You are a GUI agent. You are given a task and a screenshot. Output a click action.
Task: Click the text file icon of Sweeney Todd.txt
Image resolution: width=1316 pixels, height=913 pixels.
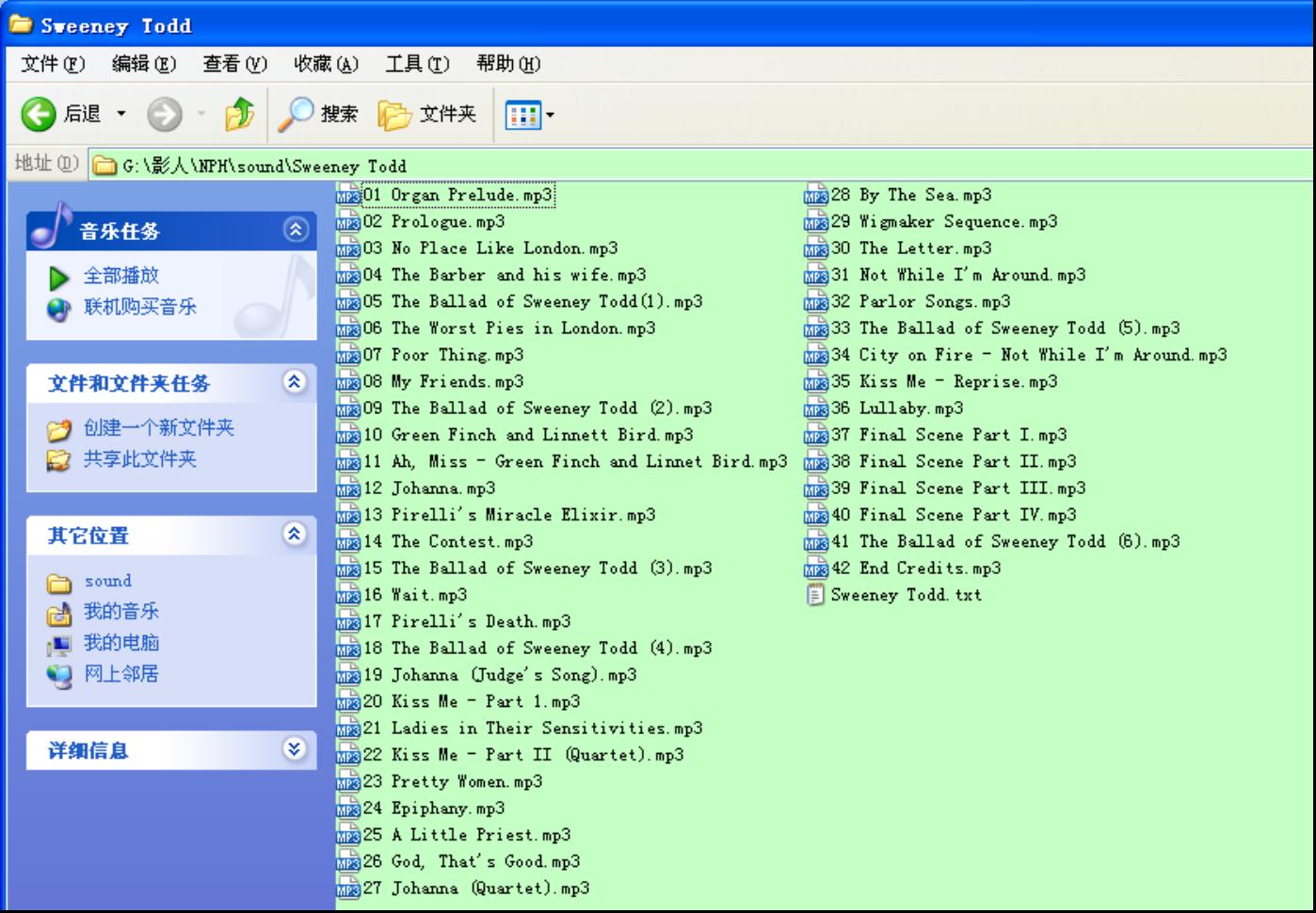pyautogui.click(x=816, y=596)
